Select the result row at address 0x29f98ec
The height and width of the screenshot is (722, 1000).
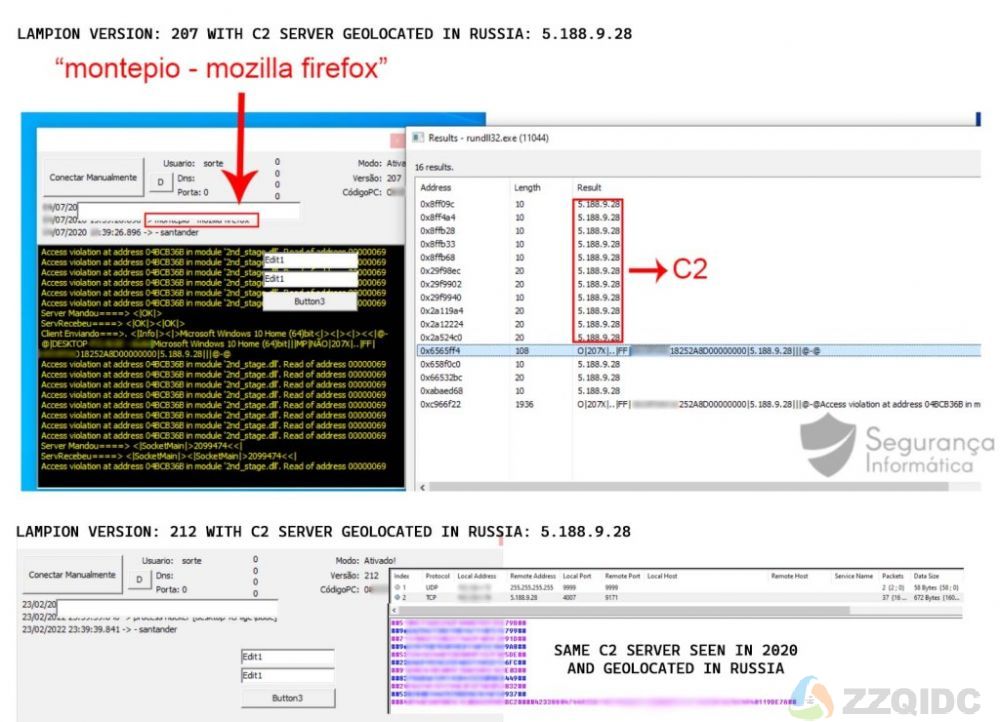(698, 271)
